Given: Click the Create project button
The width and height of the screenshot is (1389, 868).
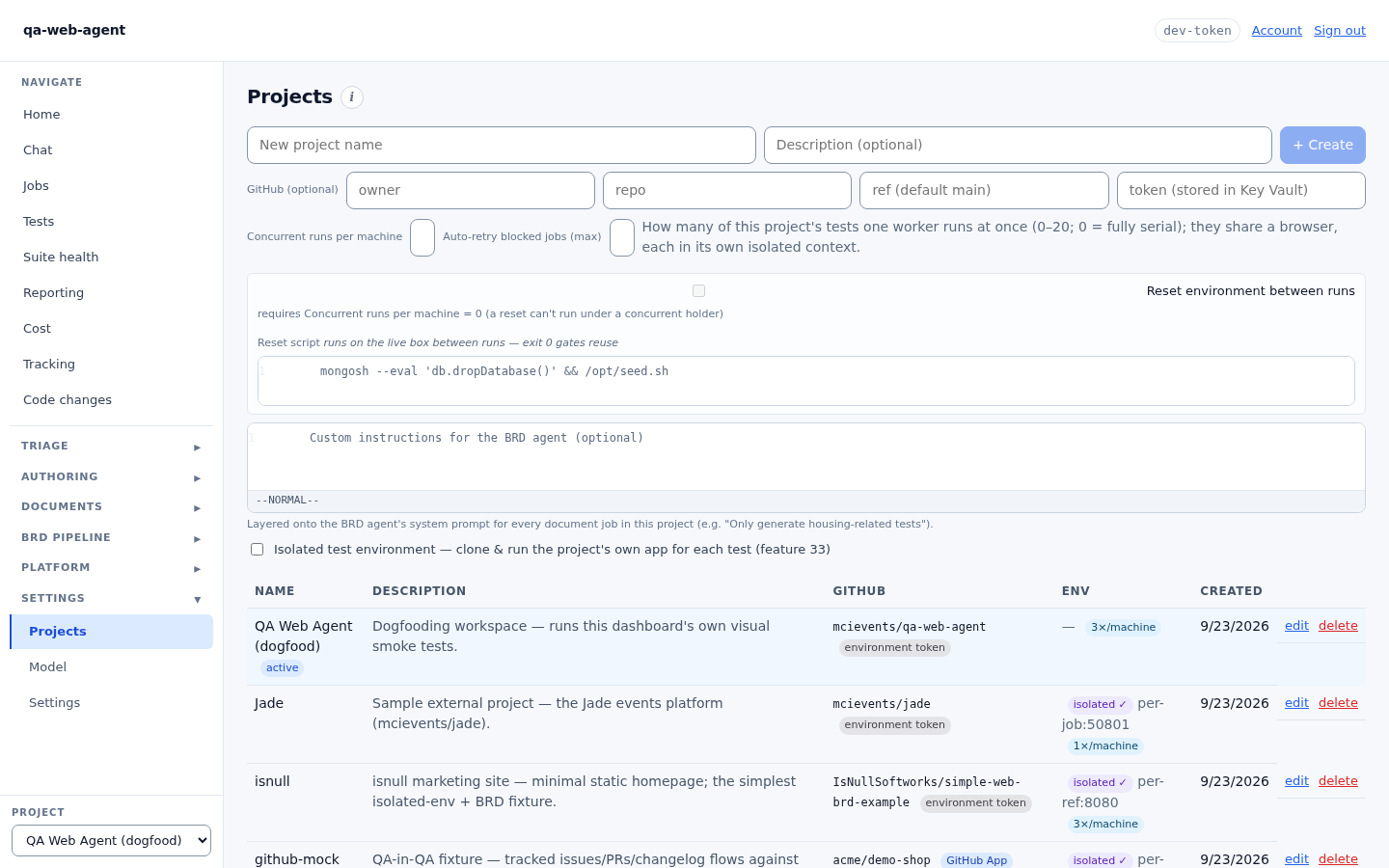Looking at the screenshot, I should (x=1322, y=145).
